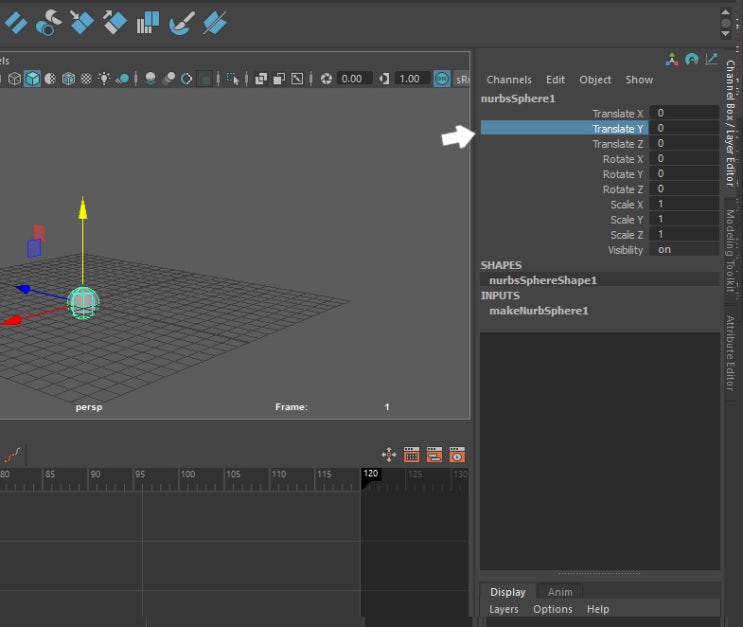Toggle smooth shade all cube icon
The height and width of the screenshot is (627, 743).
(x=32, y=79)
